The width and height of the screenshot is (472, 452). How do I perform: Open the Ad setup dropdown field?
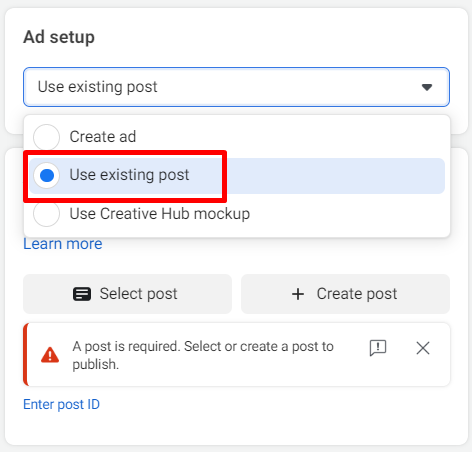pos(236,87)
